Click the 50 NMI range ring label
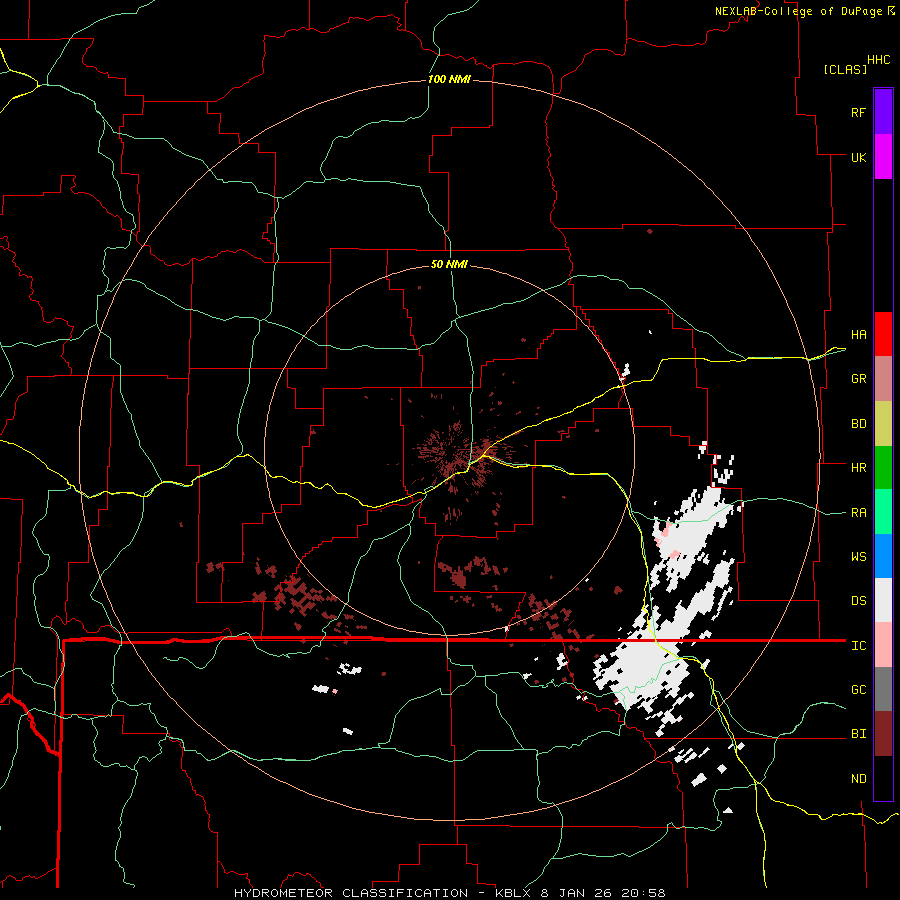 point(449,264)
